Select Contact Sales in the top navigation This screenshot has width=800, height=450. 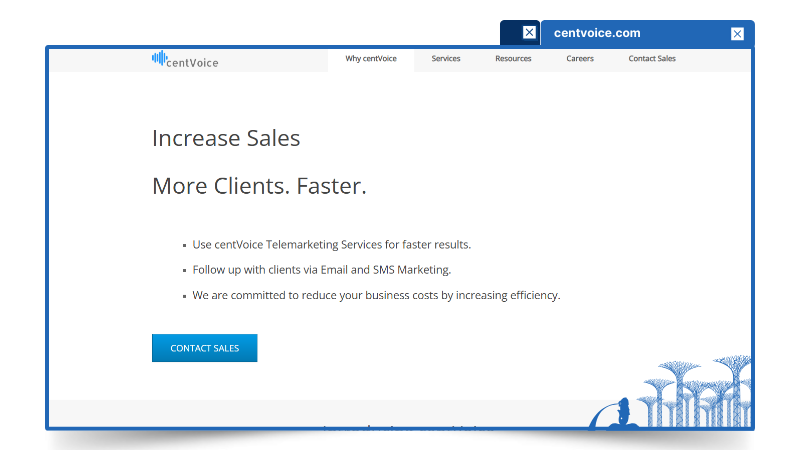[x=652, y=59]
